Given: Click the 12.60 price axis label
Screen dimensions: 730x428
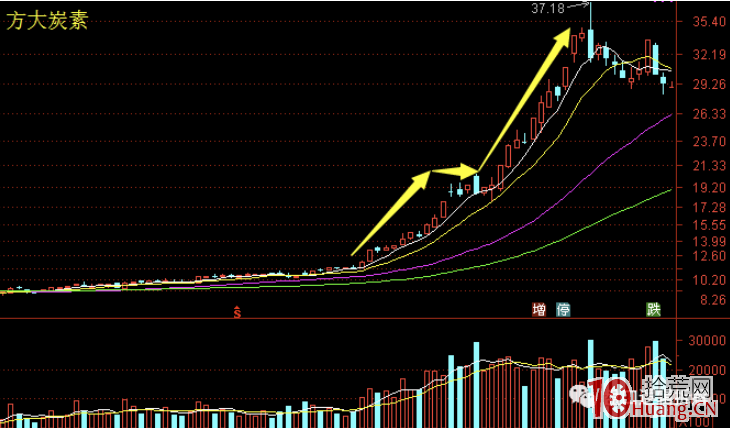Looking at the screenshot, I should point(709,256).
